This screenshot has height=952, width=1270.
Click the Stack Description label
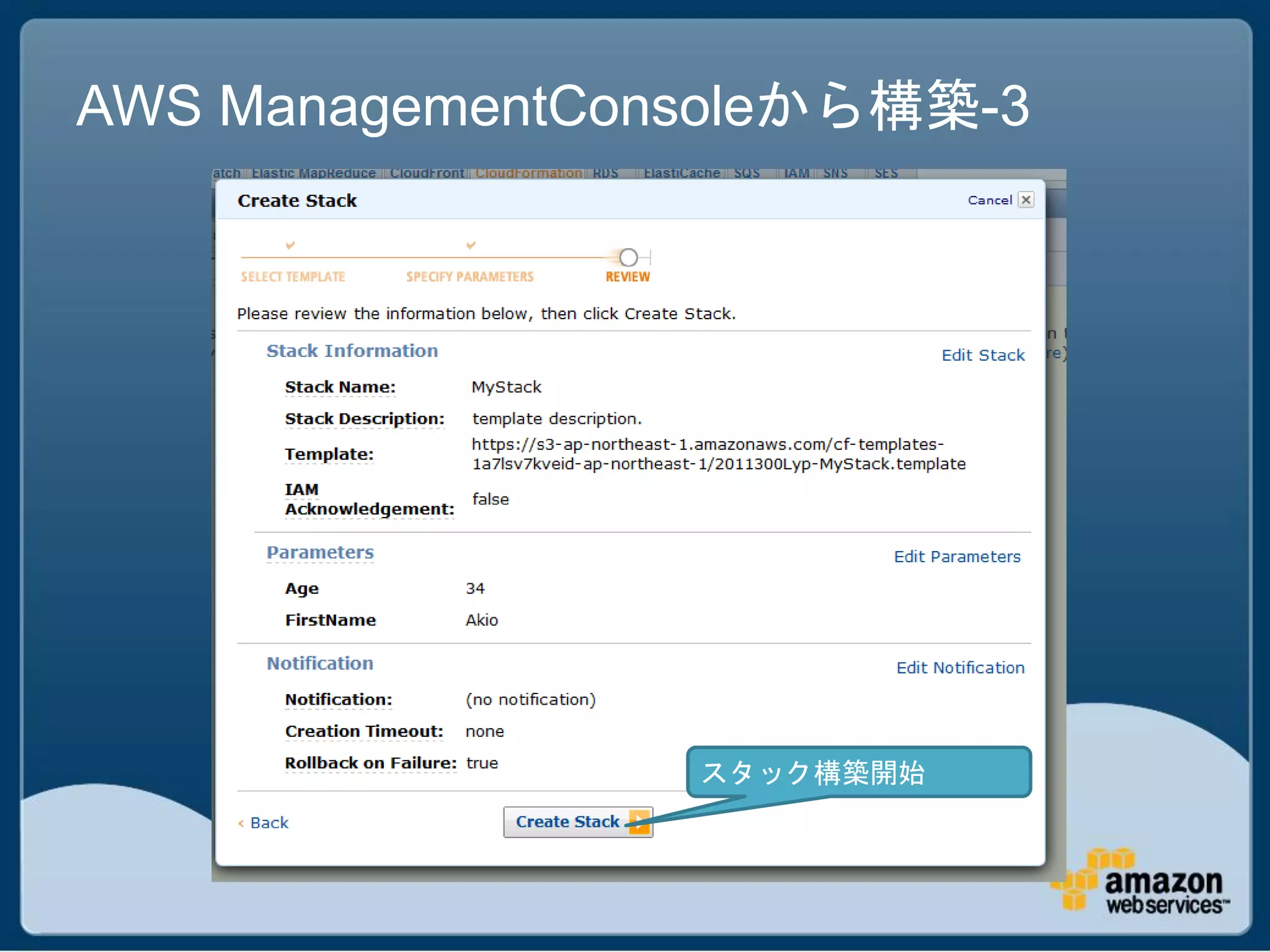pos(365,420)
